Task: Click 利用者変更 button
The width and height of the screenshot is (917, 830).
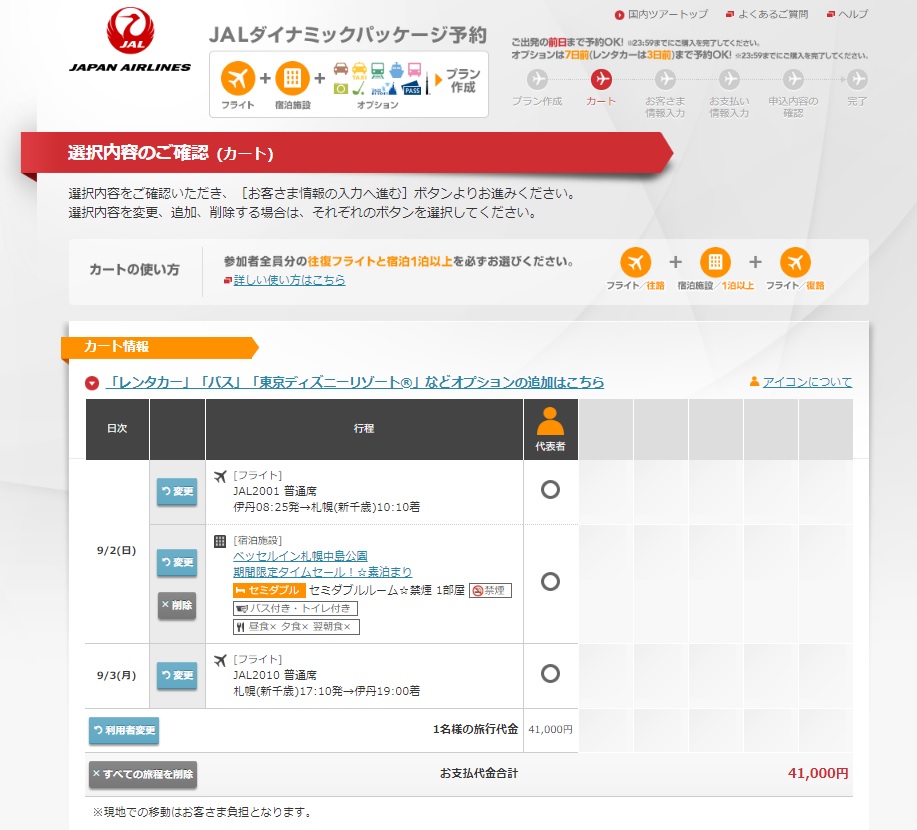Action: pos(124,731)
